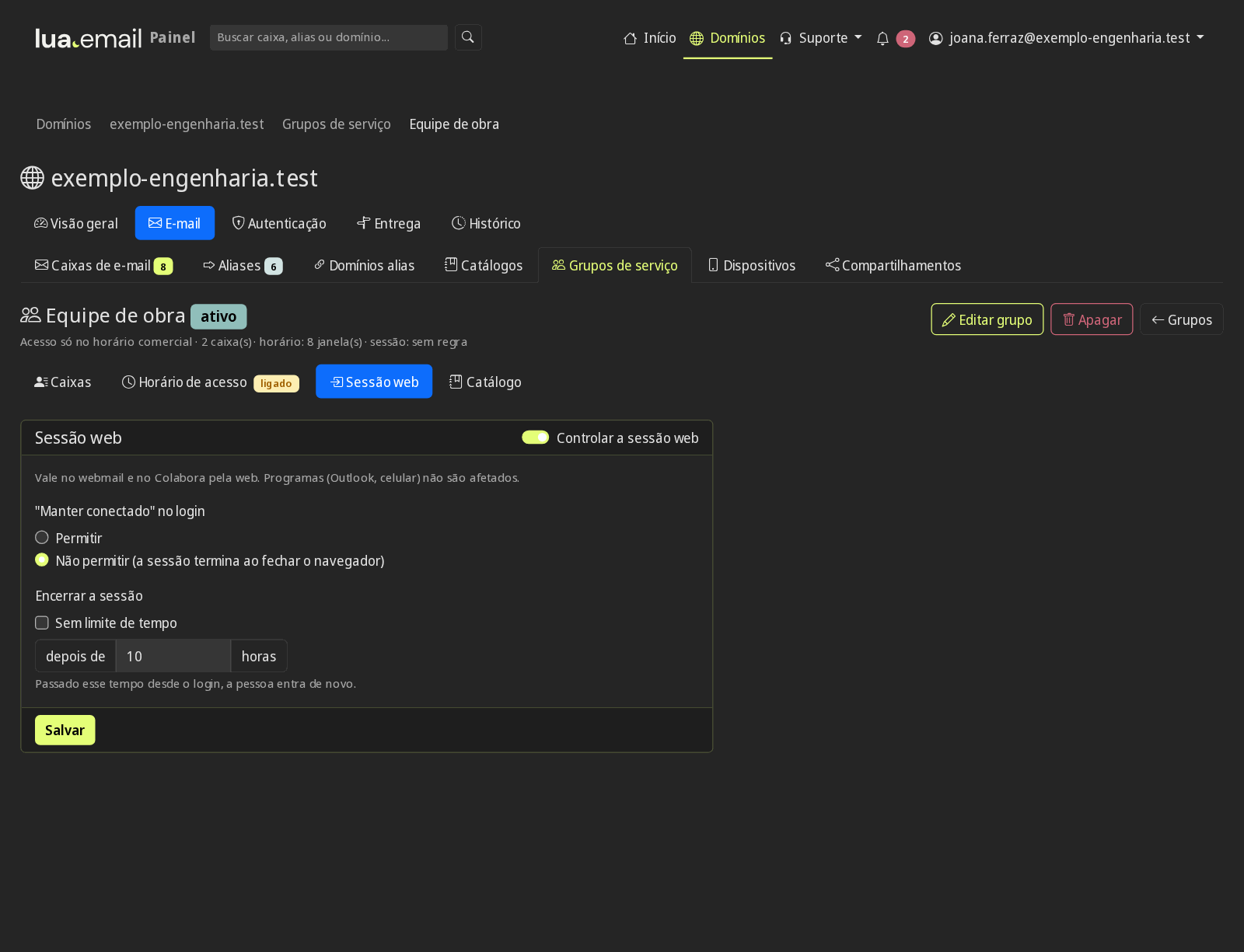Click the search magnifier button
Viewport: 1244px width, 952px height.
tap(468, 37)
